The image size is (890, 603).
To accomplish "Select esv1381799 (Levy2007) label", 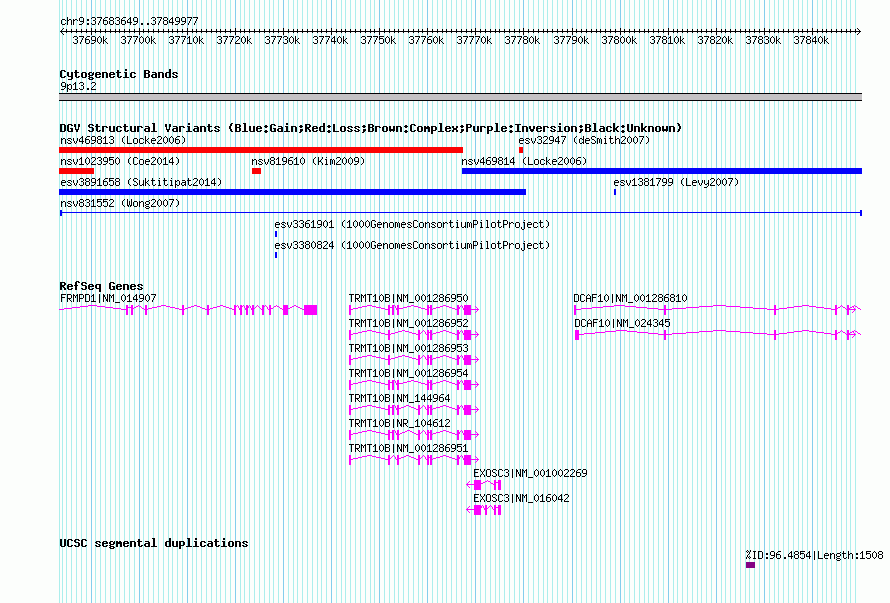I will coord(676,182).
